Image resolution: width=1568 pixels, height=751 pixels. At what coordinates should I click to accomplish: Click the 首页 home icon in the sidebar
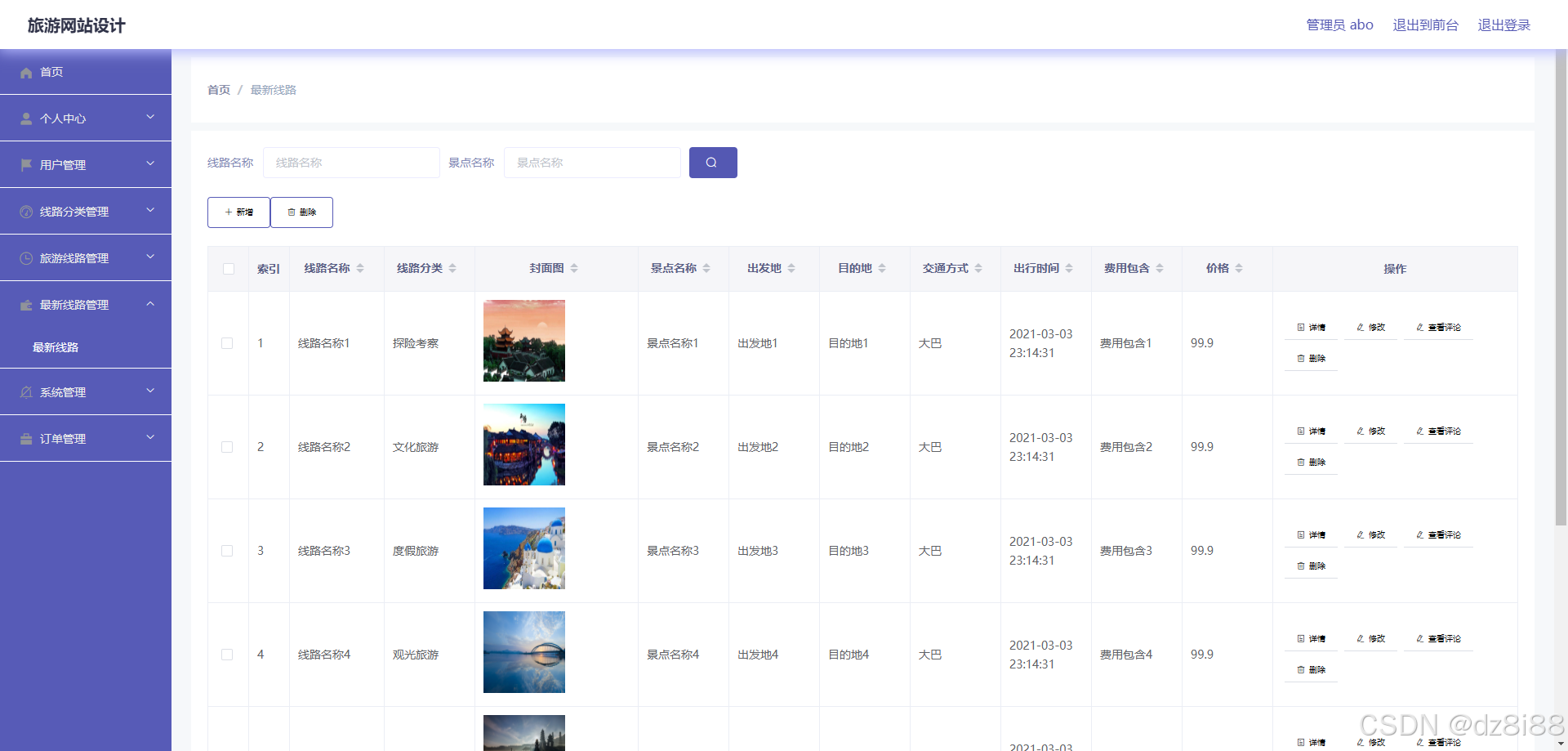(x=27, y=73)
